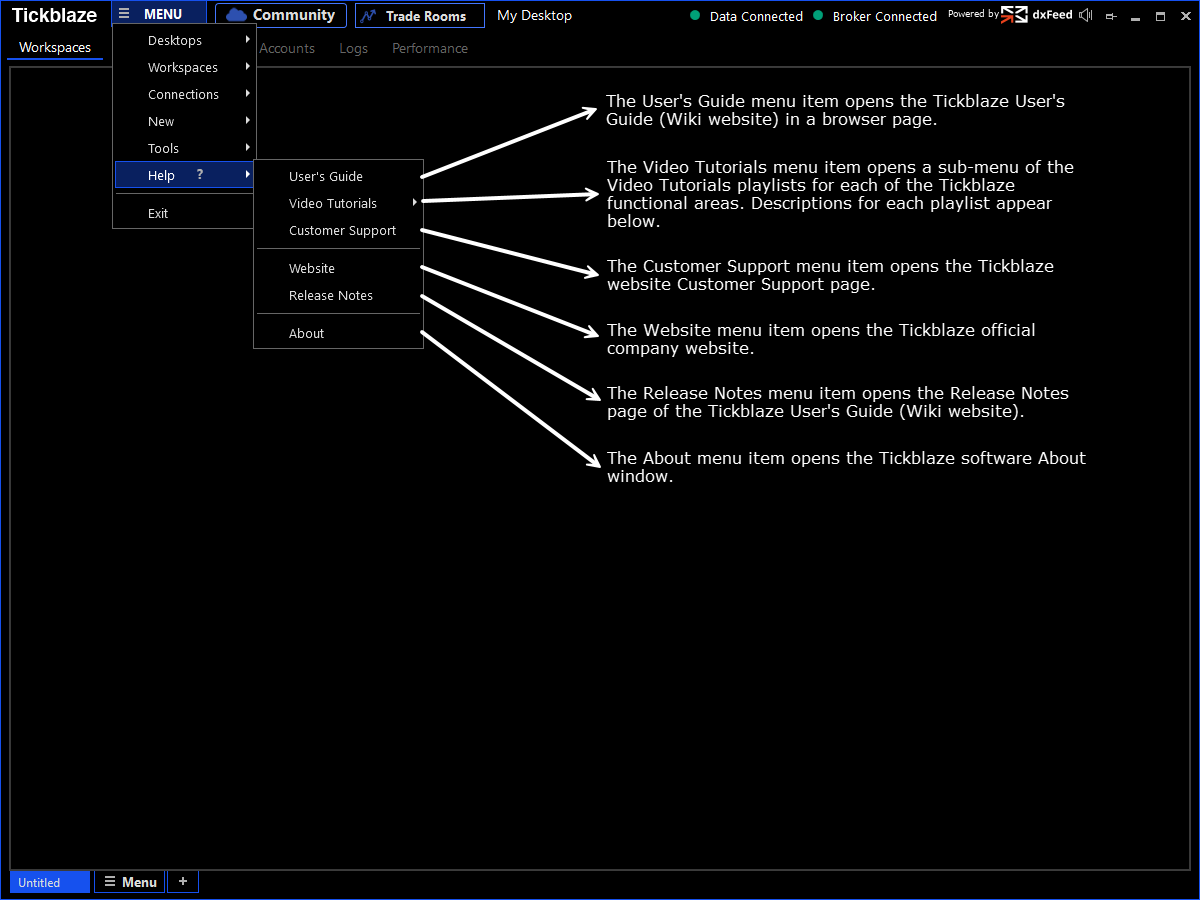The width and height of the screenshot is (1200, 900).
Task: Expand arrow beside Desktops
Action: click(247, 39)
